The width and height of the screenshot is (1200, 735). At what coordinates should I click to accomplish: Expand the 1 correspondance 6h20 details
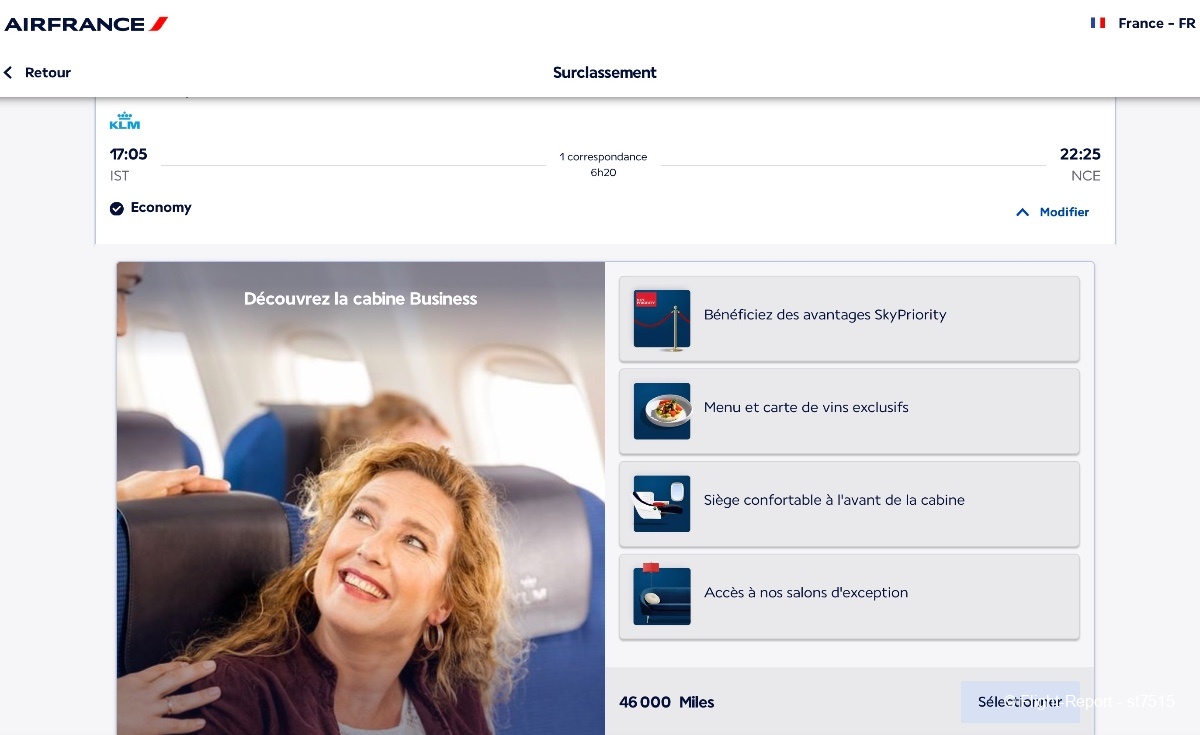click(603, 164)
